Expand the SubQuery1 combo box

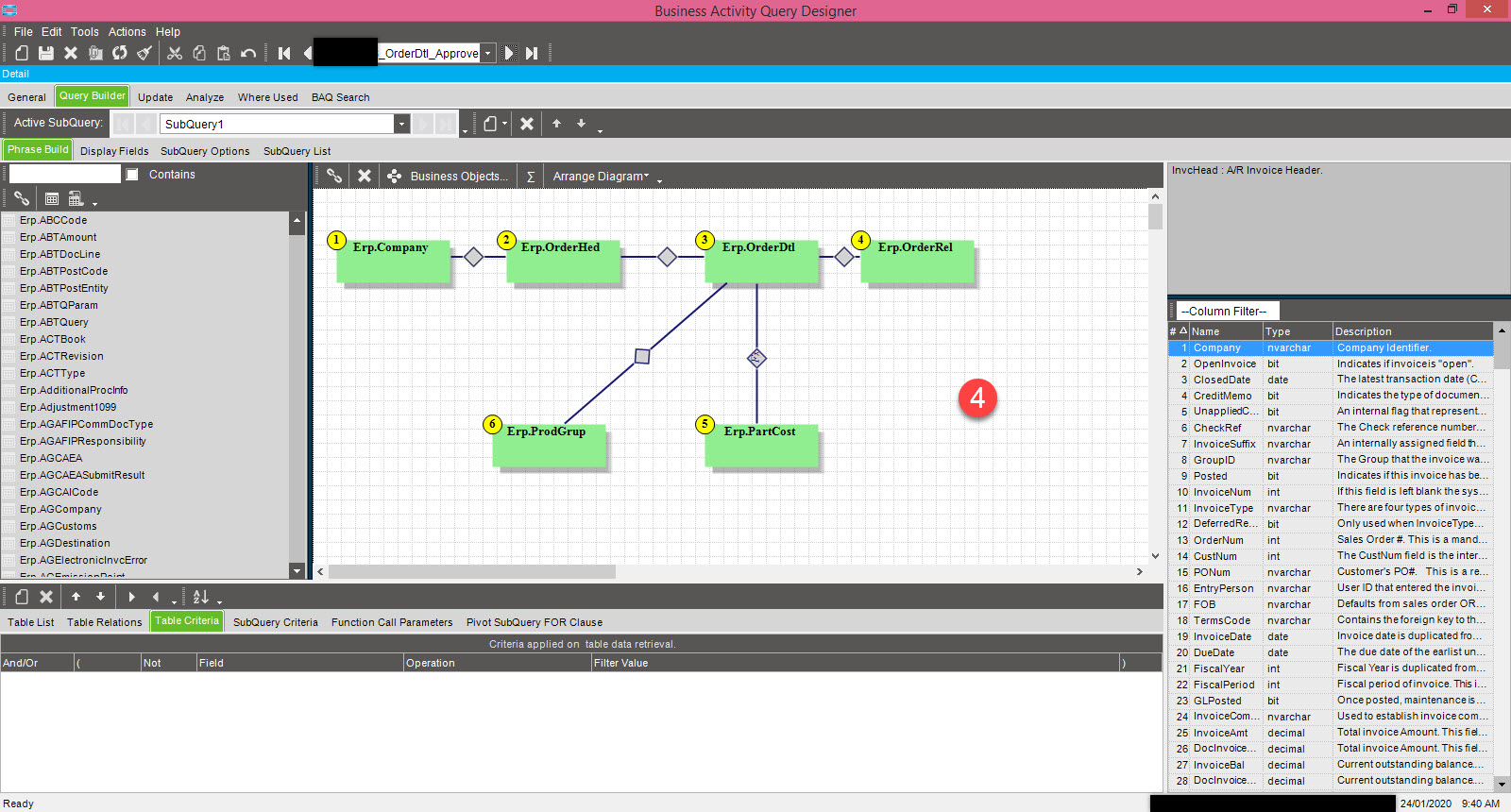point(401,124)
